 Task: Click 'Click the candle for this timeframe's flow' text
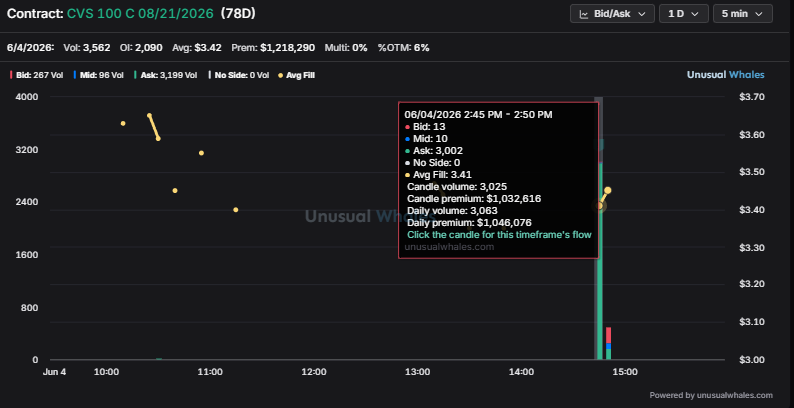point(499,235)
